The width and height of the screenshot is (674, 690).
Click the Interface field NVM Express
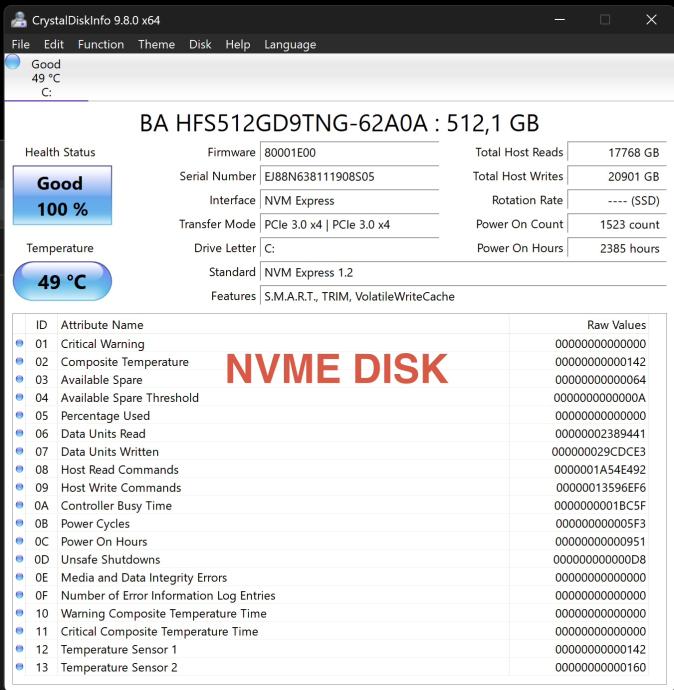[350, 201]
